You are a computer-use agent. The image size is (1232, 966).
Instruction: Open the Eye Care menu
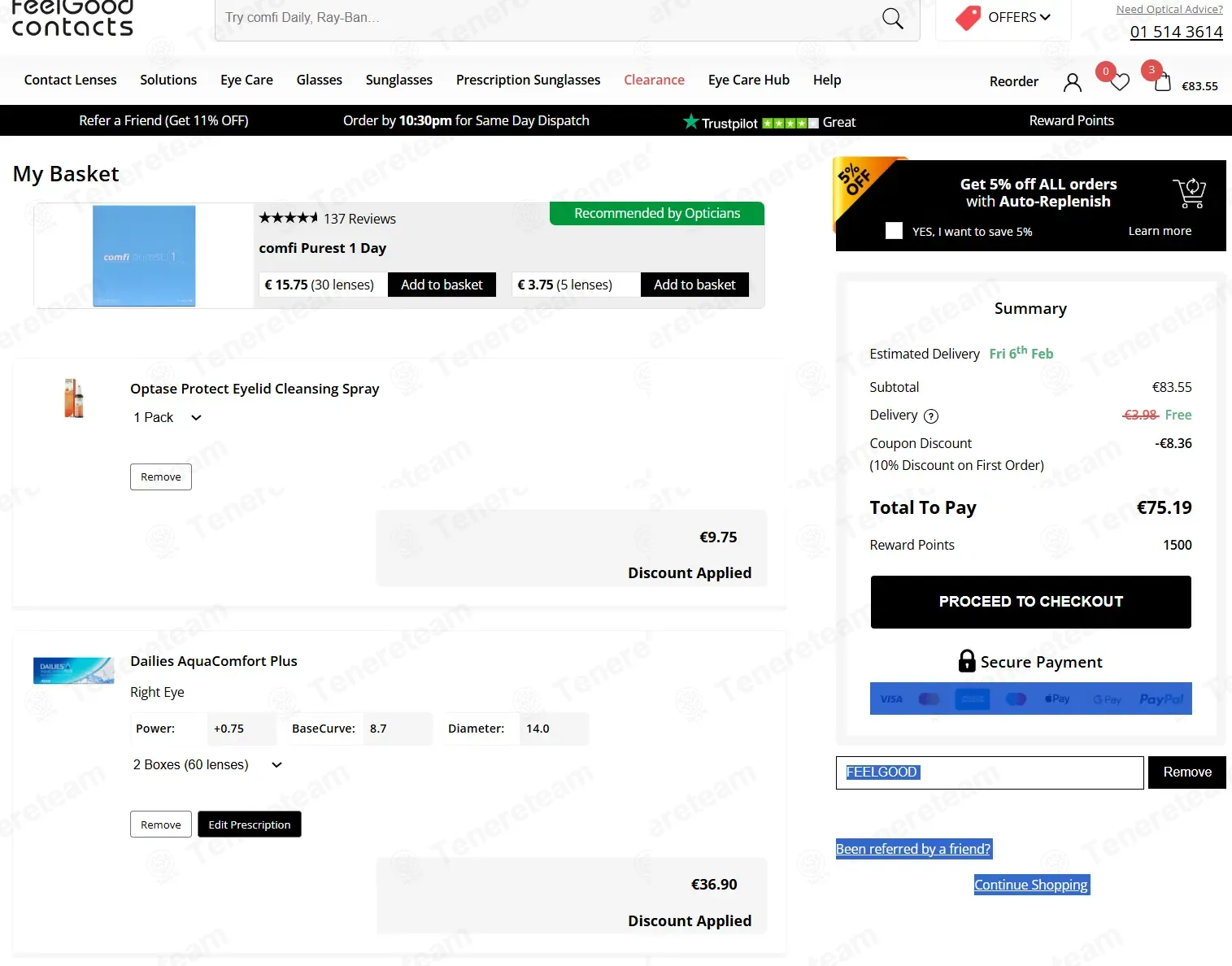(x=246, y=80)
